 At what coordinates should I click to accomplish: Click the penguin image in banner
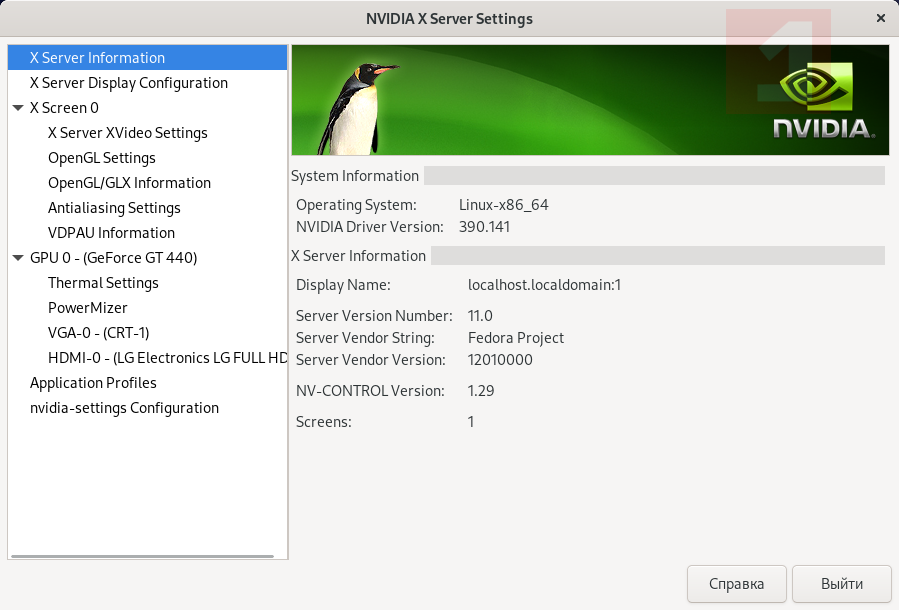(357, 109)
